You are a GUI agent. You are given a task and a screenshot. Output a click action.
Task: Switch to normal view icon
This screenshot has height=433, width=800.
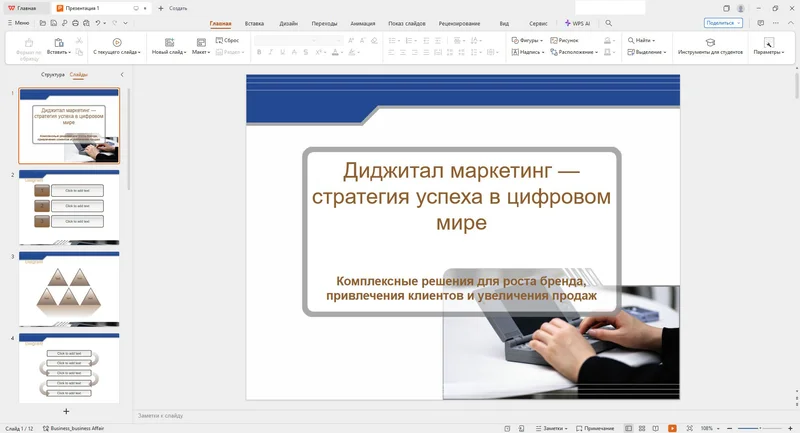[x=629, y=428]
